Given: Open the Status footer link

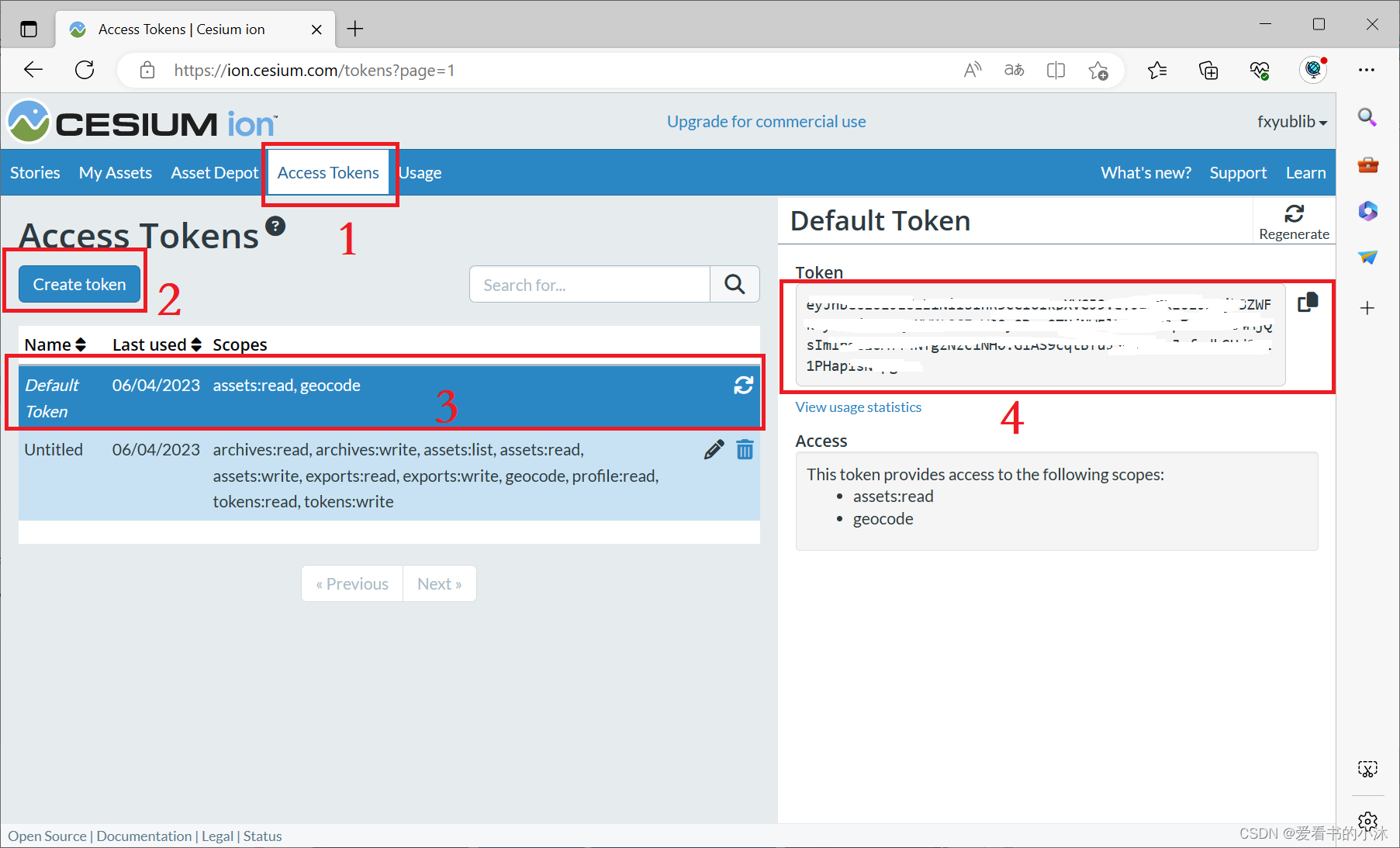Looking at the screenshot, I should [x=262, y=836].
